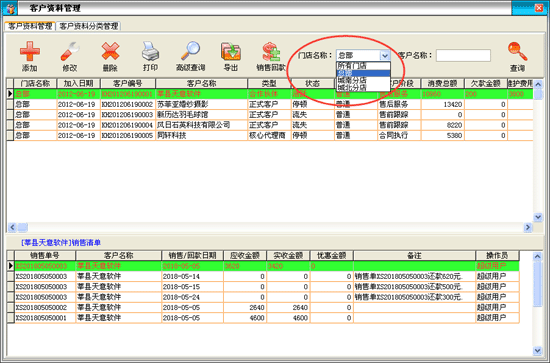Select highlighted 总部 option in dropdown list
The width and height of the screenshot is (550, 363).
point(363,73)
